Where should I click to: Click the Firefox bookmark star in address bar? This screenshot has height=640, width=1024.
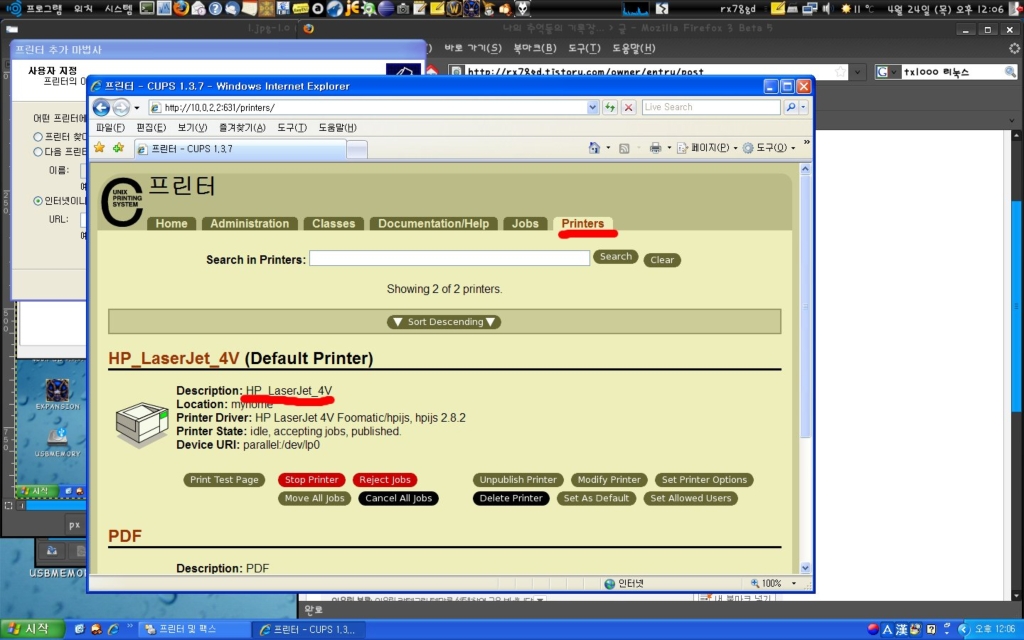(x=840, y=72)
